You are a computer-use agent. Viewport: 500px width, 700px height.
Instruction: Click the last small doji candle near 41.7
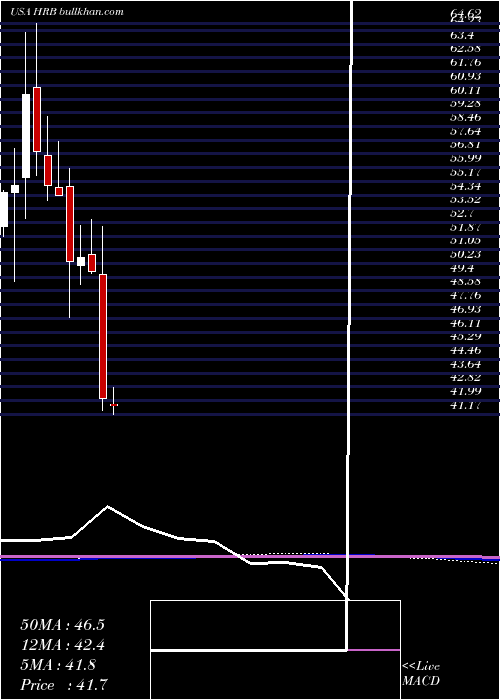pos(113,404)
